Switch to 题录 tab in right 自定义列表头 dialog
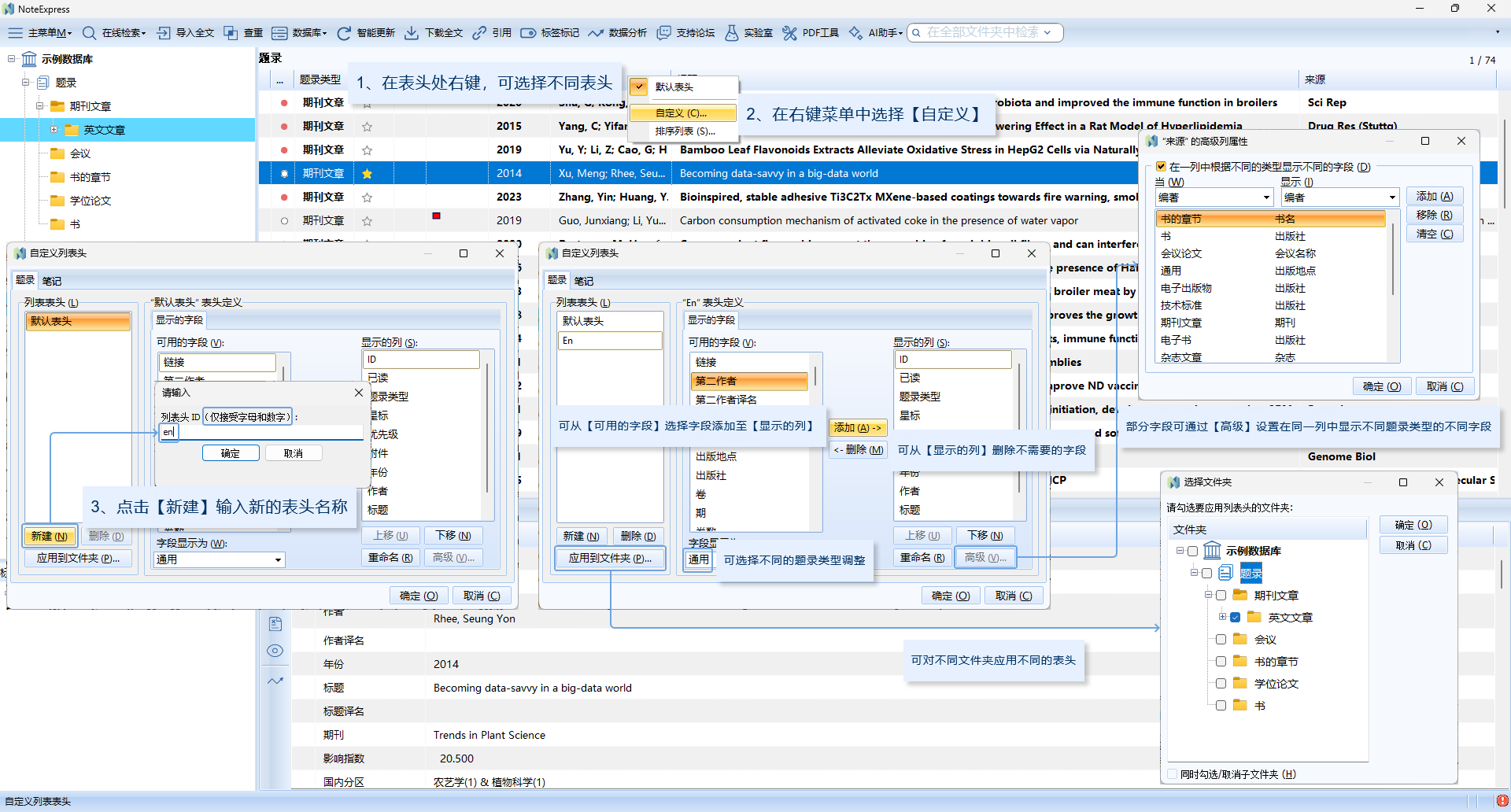Viewport: 1511px width, 812px height. (557, 280)
